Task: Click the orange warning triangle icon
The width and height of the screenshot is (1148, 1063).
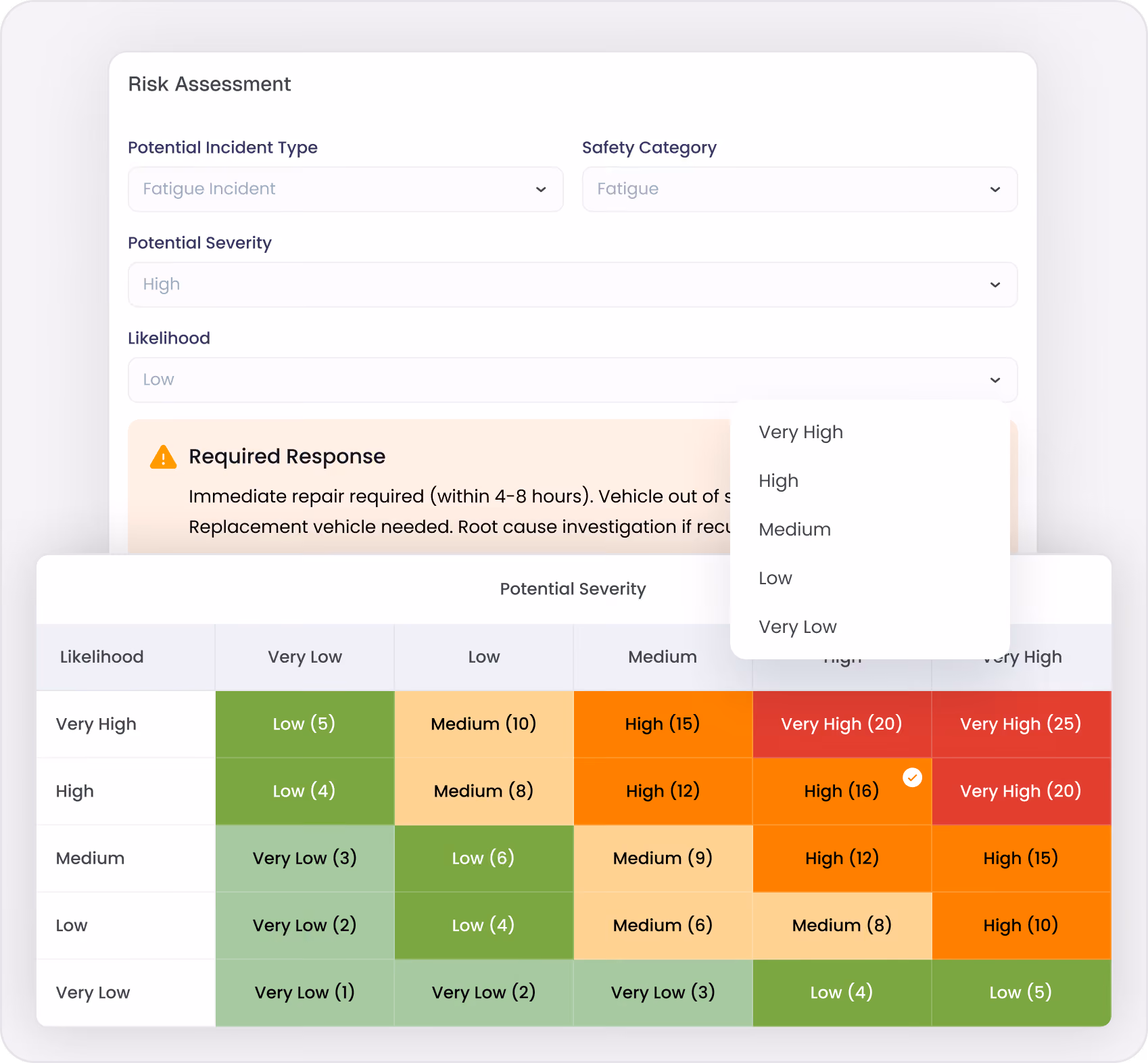Action: tap(163, 457)
